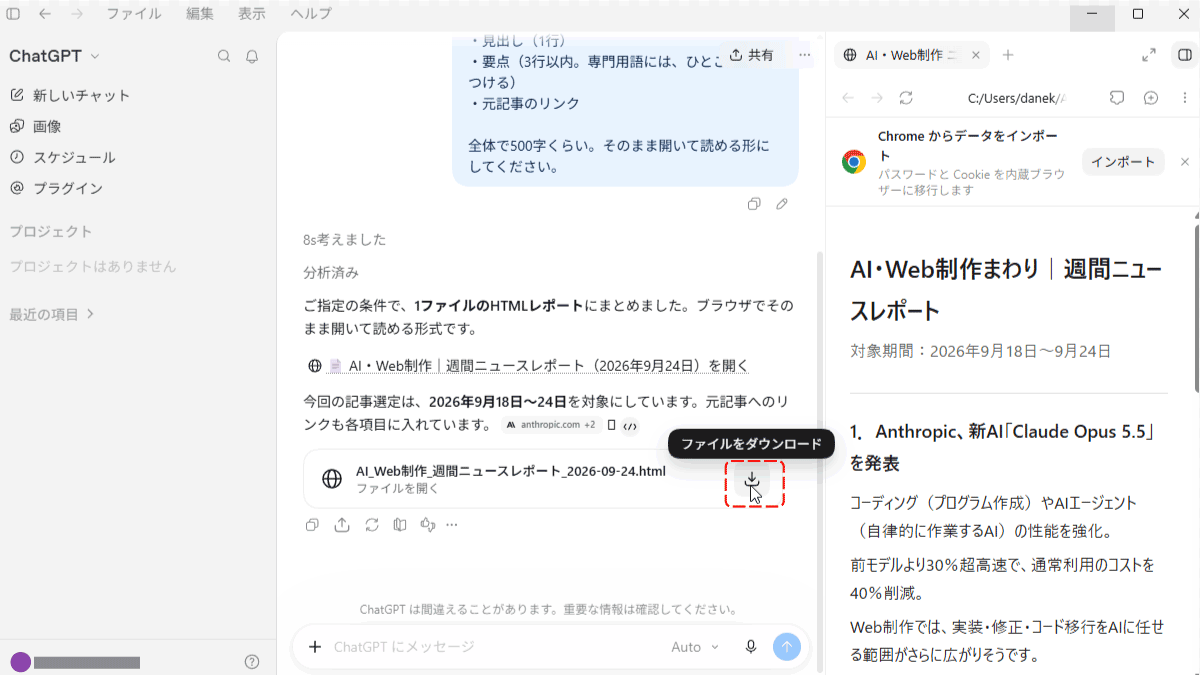Open the user profile avatar
The width and height of the screenshot is (1200, 675).
(20, 662)
